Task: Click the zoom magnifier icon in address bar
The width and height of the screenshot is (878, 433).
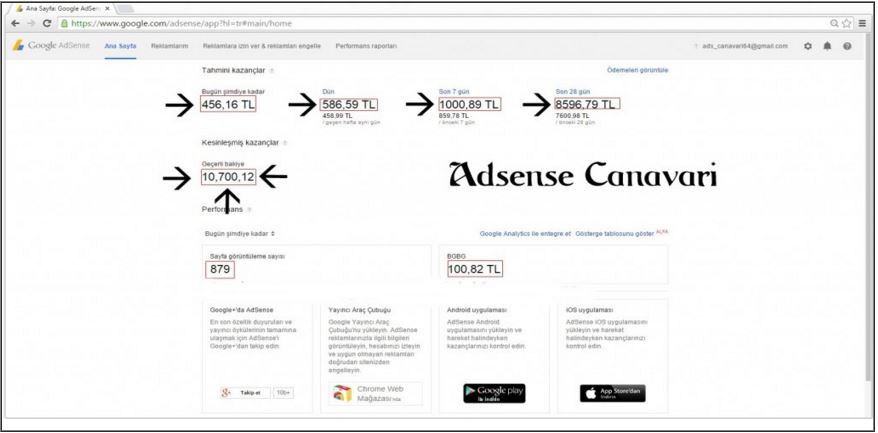Action: pos(834,24)
